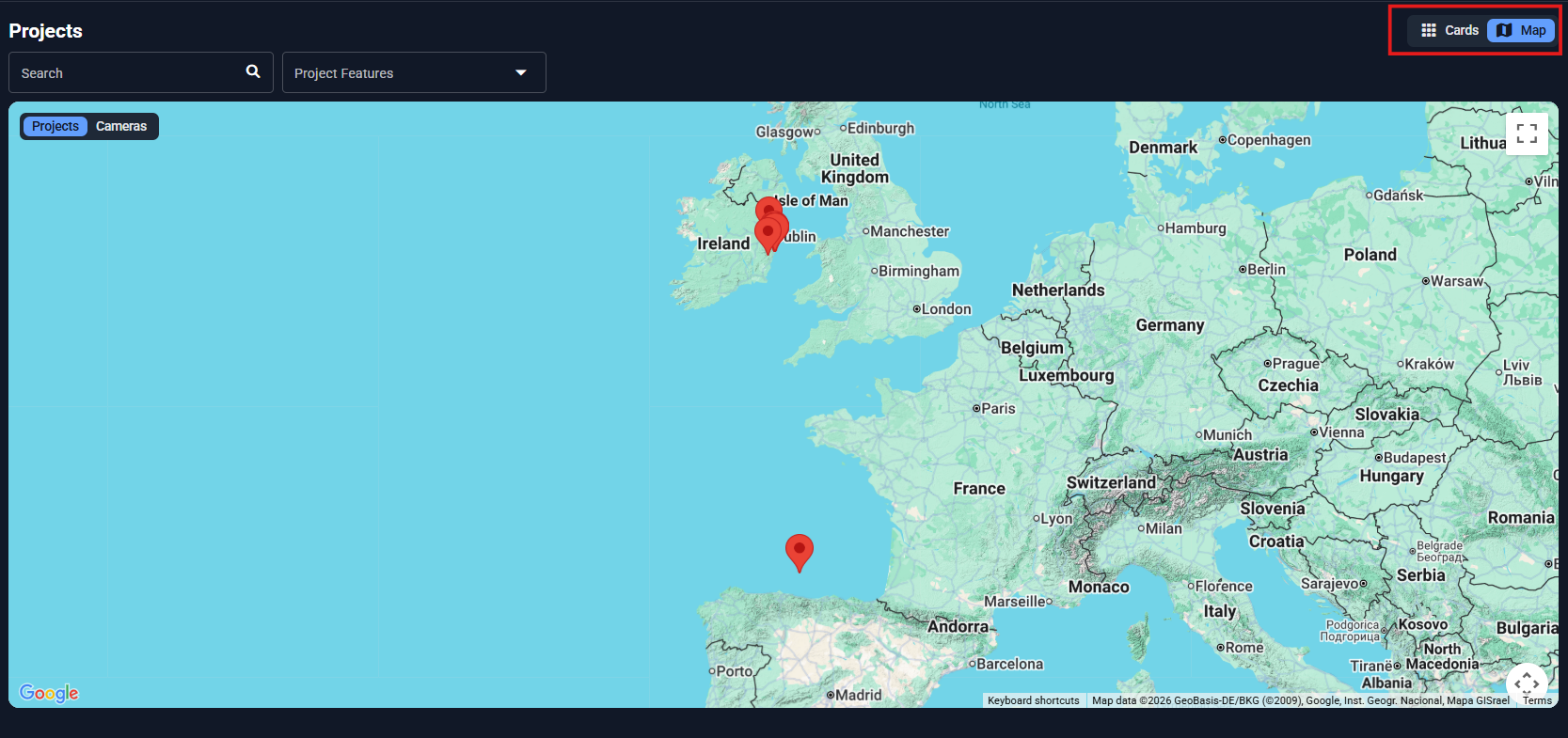Click the "Paris" label on the map
The height and width of the screenshot is (738, 1568).
998,408
